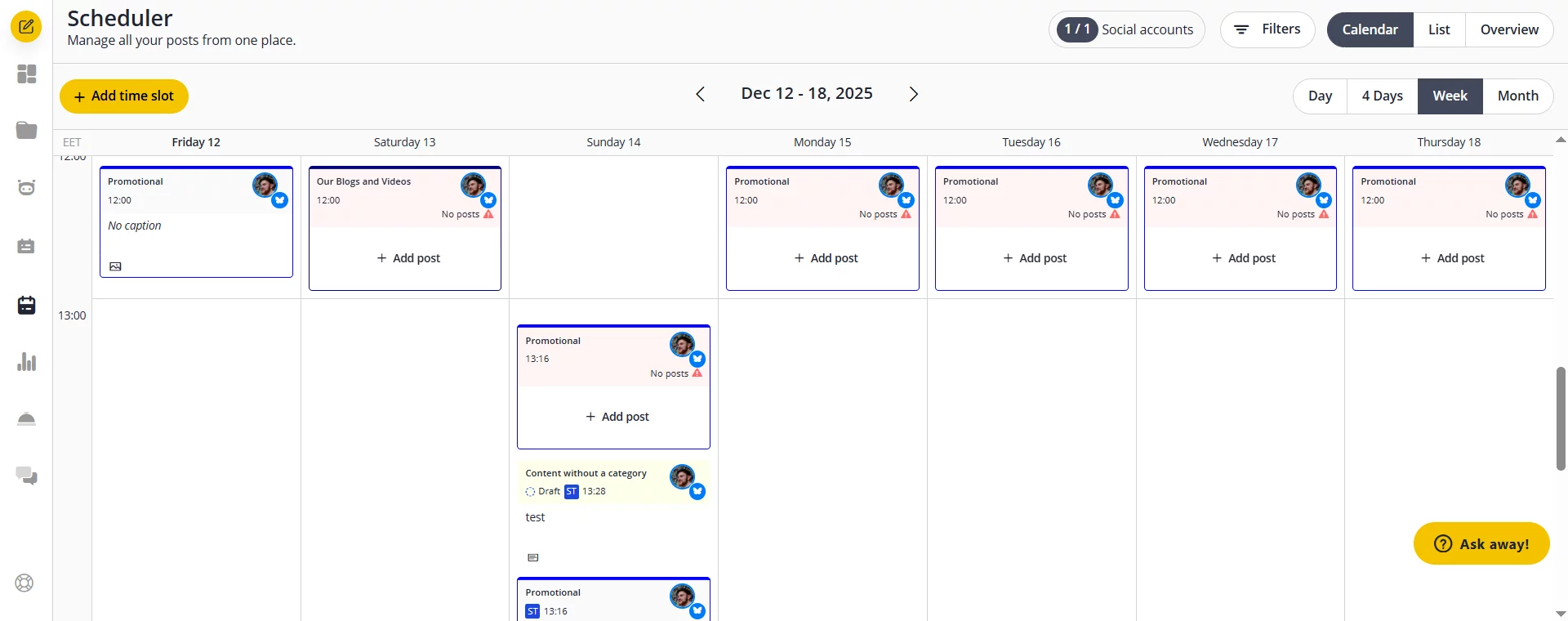Open the Filters button
1568x621 pixels.
point(1267,29)
